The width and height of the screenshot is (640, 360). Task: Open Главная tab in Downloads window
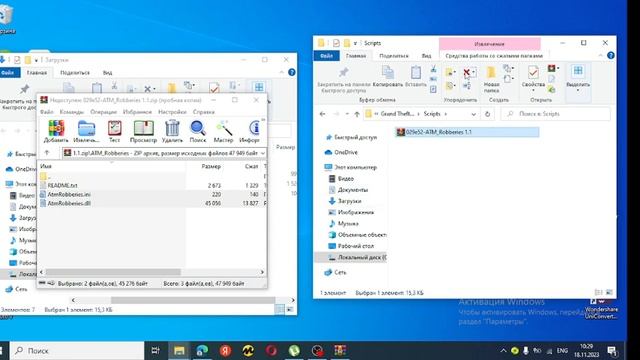(x=37, y=73)
